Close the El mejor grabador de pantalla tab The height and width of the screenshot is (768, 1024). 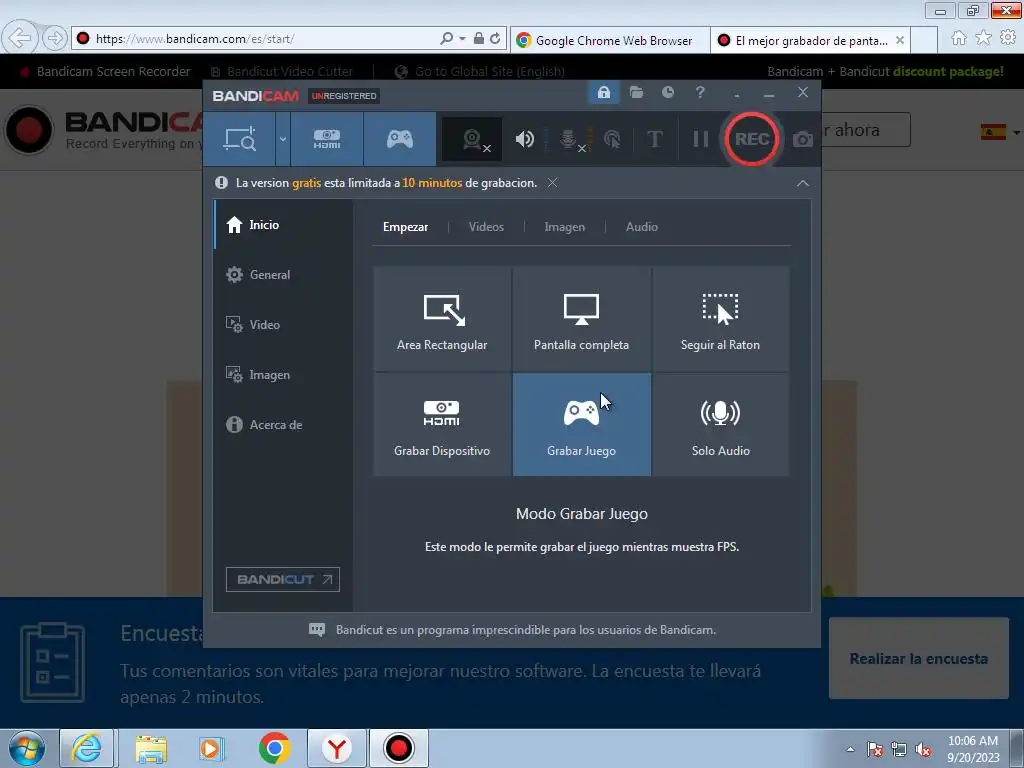coord(899,40)
